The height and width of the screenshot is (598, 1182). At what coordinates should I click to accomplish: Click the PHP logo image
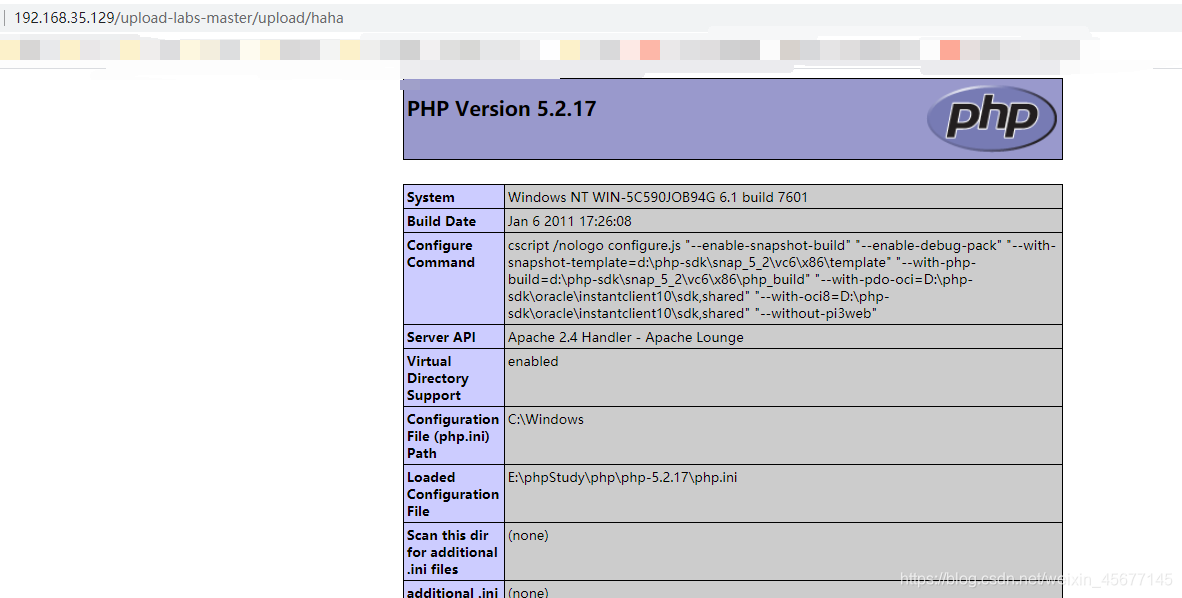pyautogui.click(x=991, y=118)
